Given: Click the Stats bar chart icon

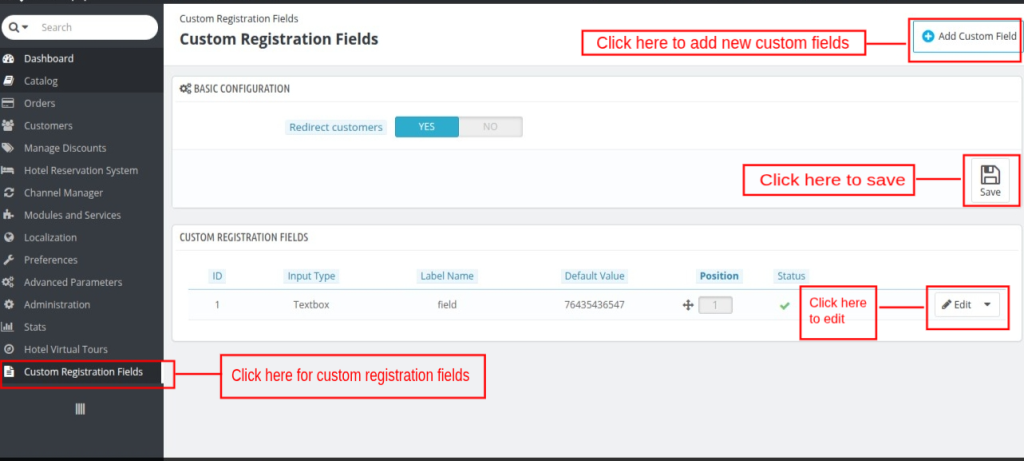Looking at the screenshot, I should (8, 326).
